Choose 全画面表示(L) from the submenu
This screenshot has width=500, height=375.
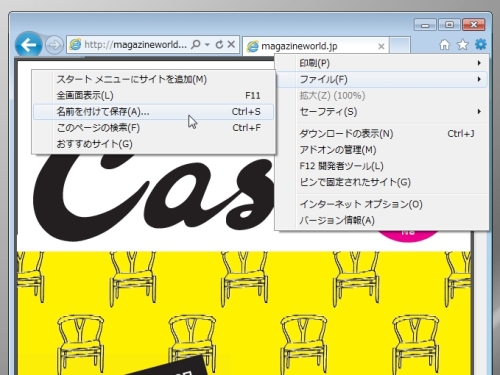coord(154,96)
